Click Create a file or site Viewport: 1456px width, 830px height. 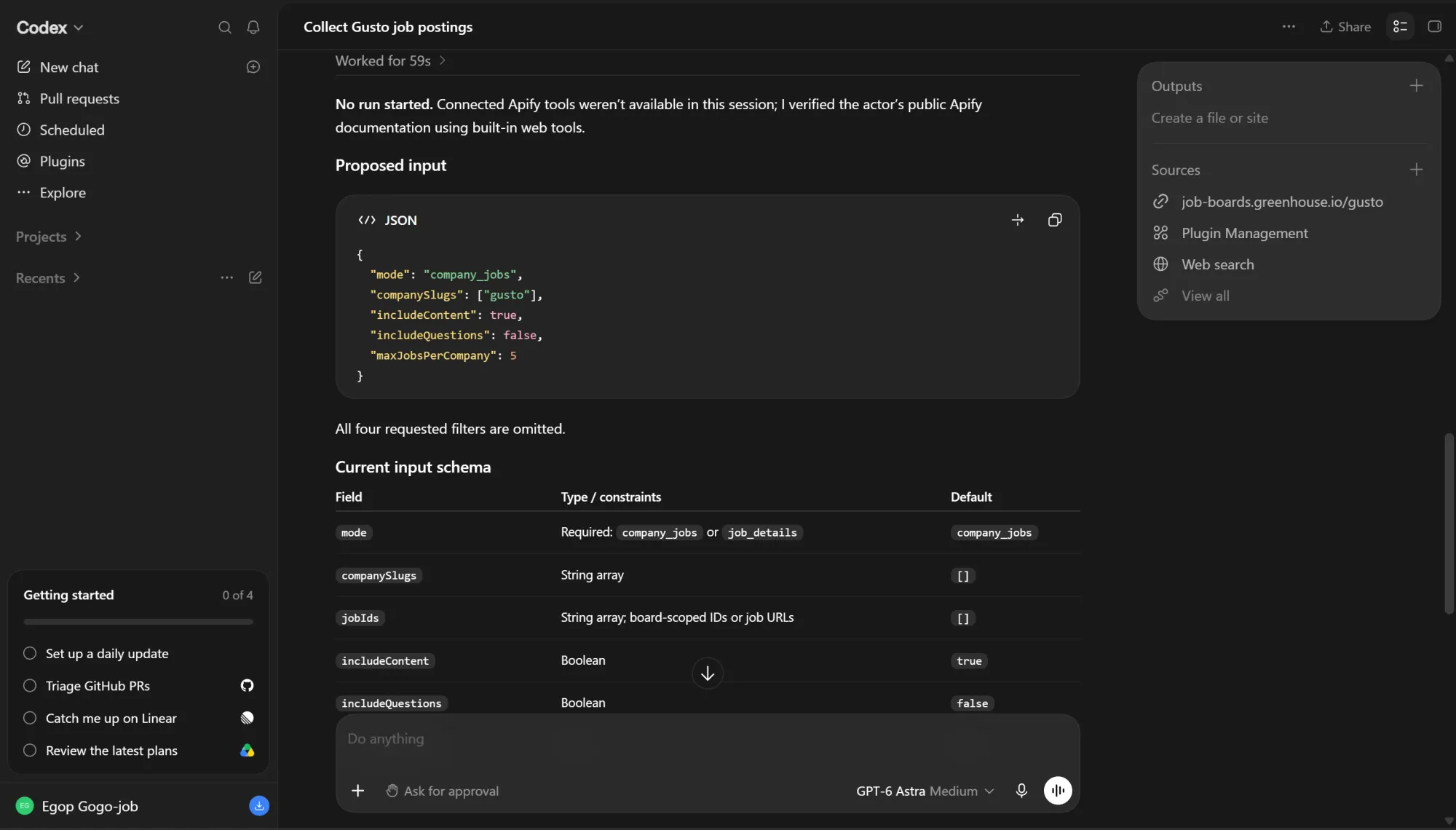tap(1209, 118)
